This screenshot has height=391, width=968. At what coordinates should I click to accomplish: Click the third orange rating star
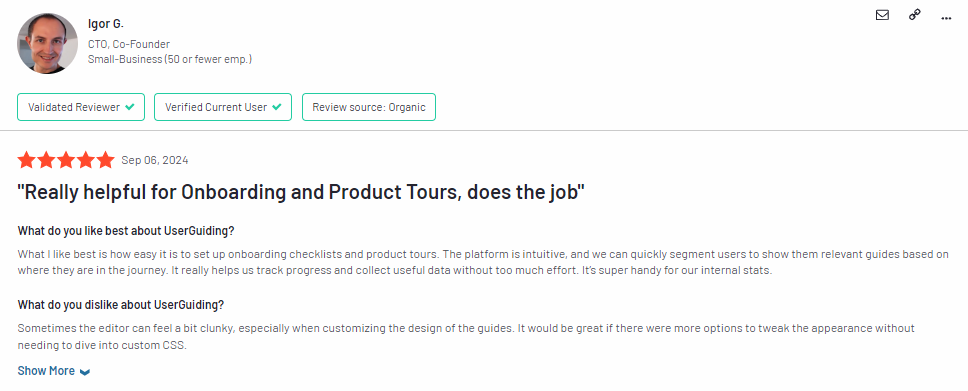(66, 161)
